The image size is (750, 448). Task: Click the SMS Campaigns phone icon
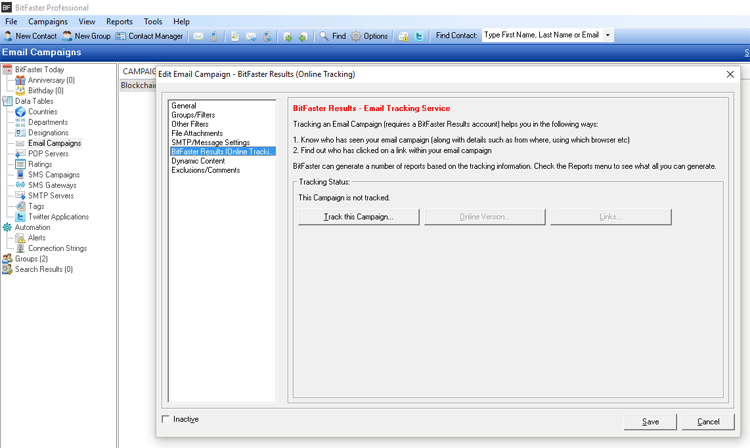click(x=20, y=175)
